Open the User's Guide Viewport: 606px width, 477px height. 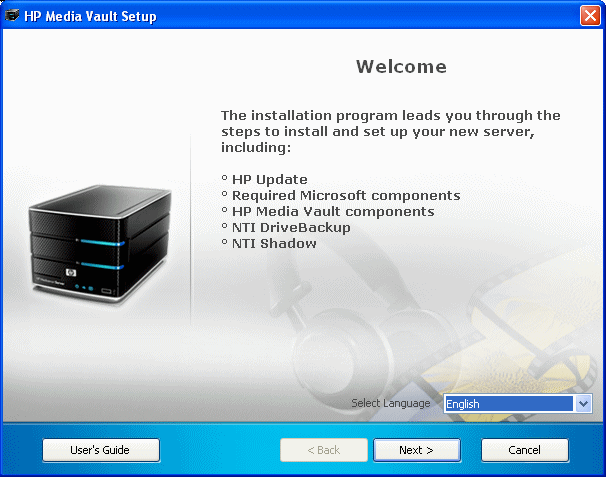click(x=100, y=450)
